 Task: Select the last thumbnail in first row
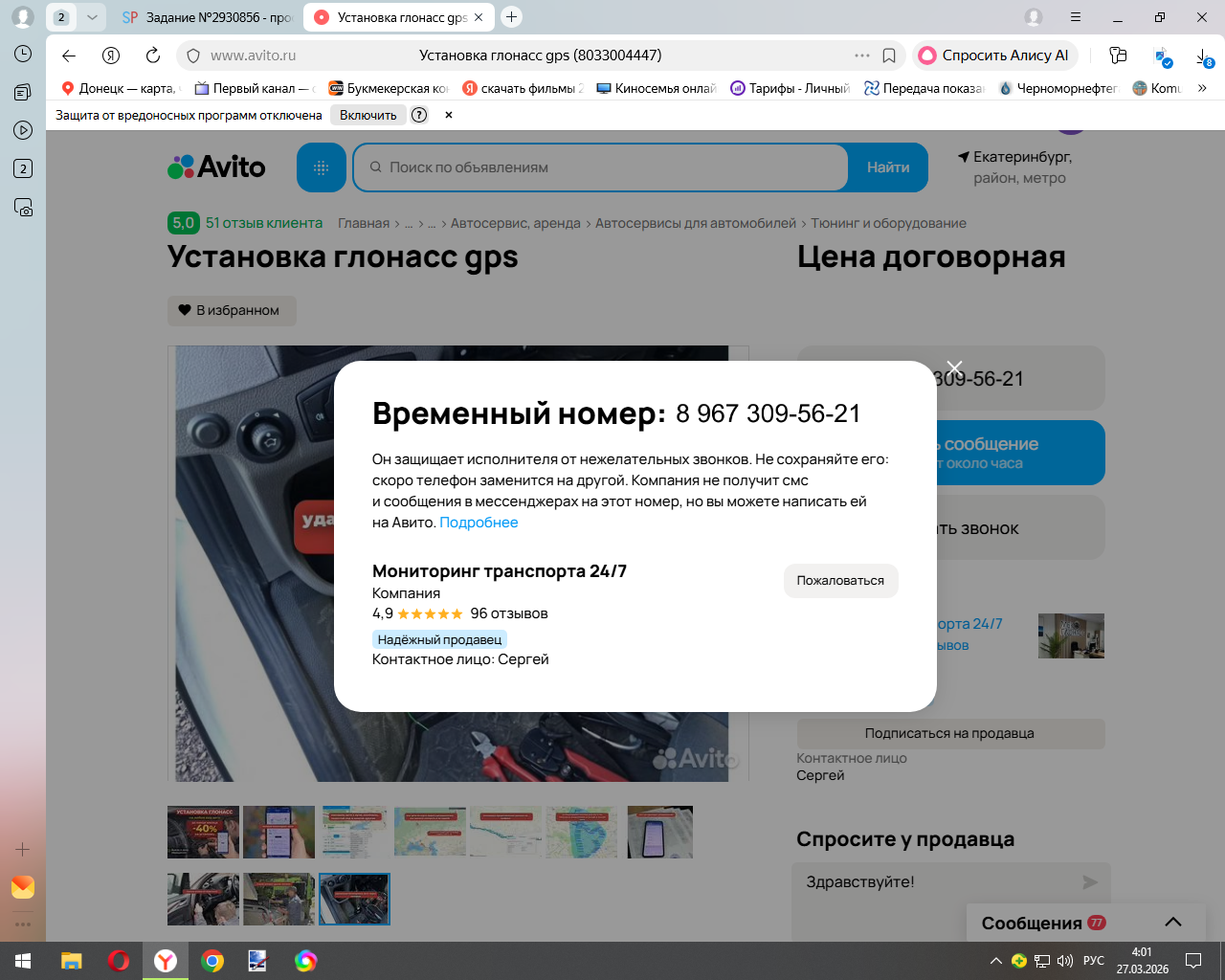pos(660,832)
